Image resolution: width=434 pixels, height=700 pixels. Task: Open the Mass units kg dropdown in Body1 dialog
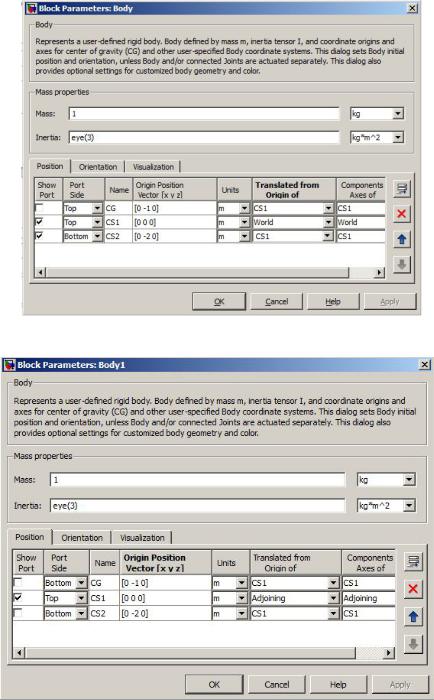coord(409,480)
